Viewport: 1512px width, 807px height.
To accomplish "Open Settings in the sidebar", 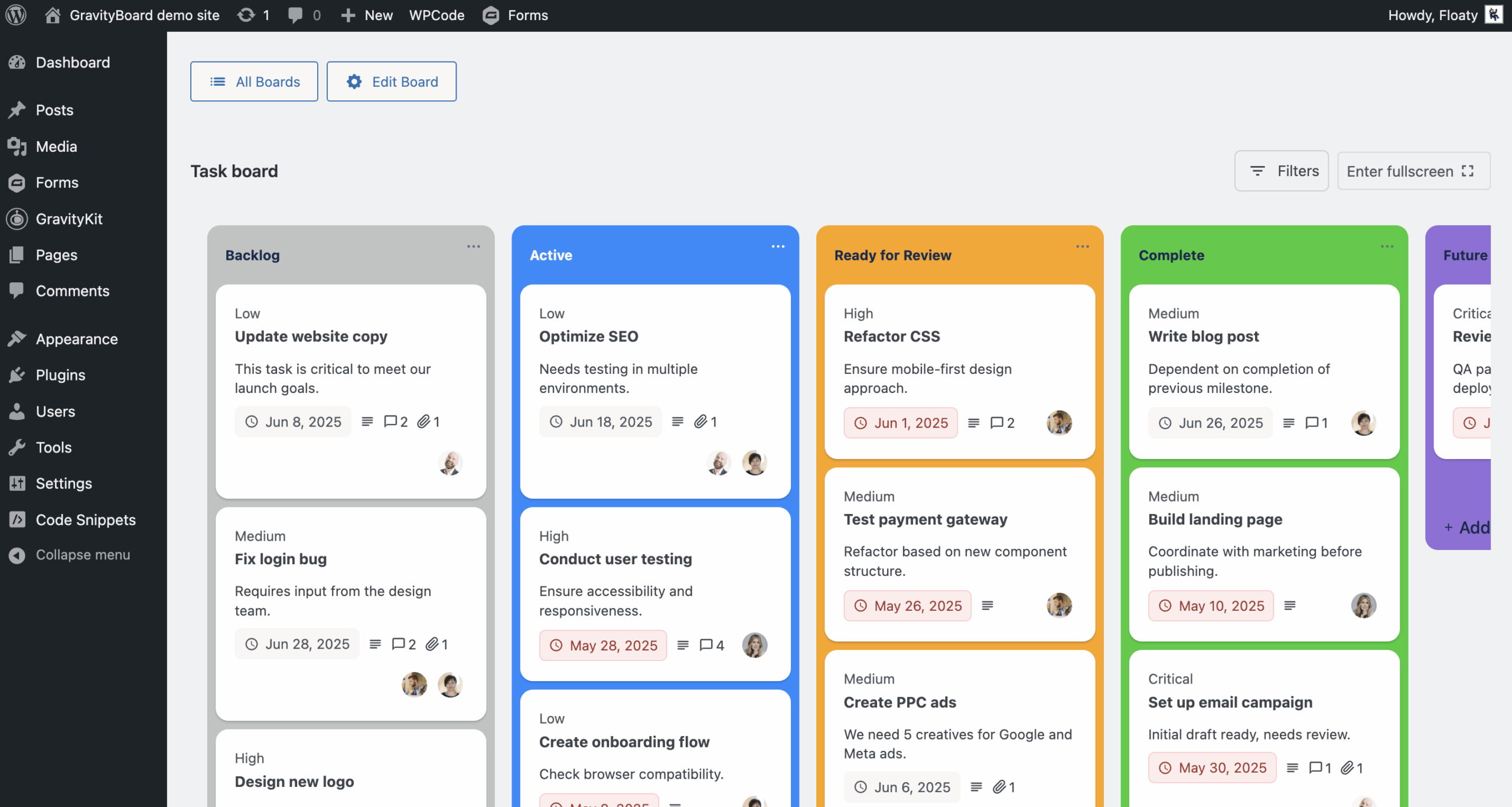I will [64, 483].
